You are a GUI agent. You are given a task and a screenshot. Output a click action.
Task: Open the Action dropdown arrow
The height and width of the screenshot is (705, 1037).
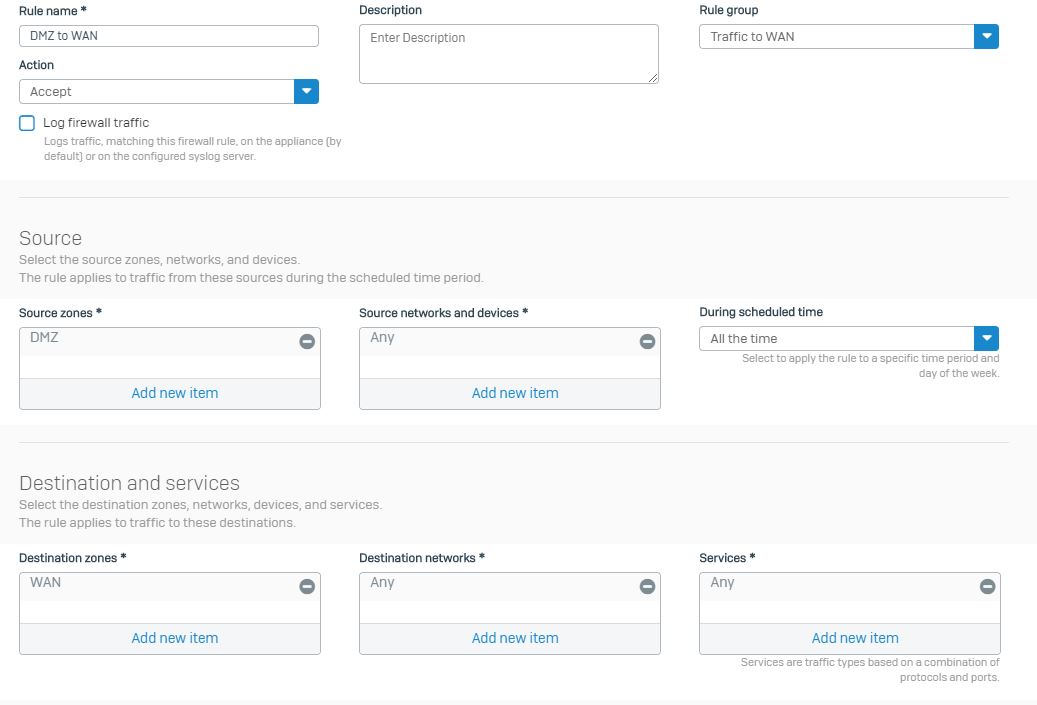click(x=306, y=91)
